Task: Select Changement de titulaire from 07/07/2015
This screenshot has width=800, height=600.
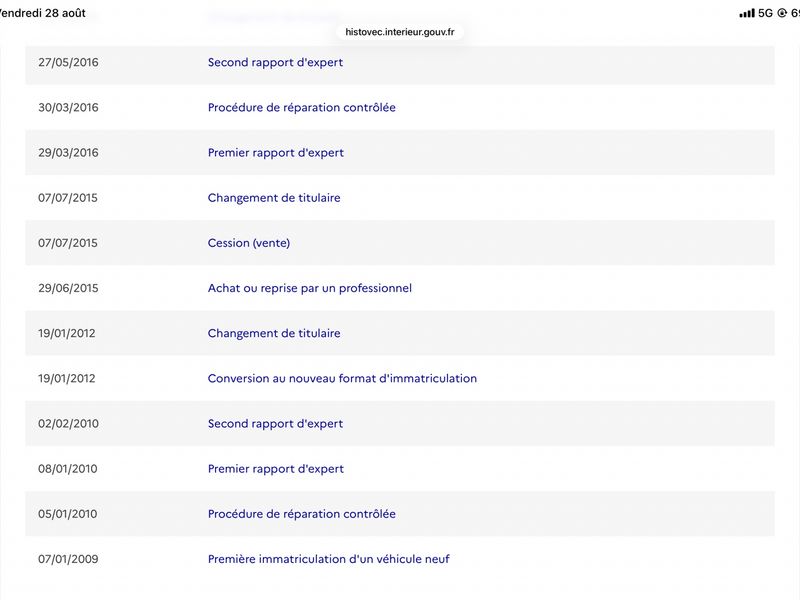Action: click(x=274, y=197)
